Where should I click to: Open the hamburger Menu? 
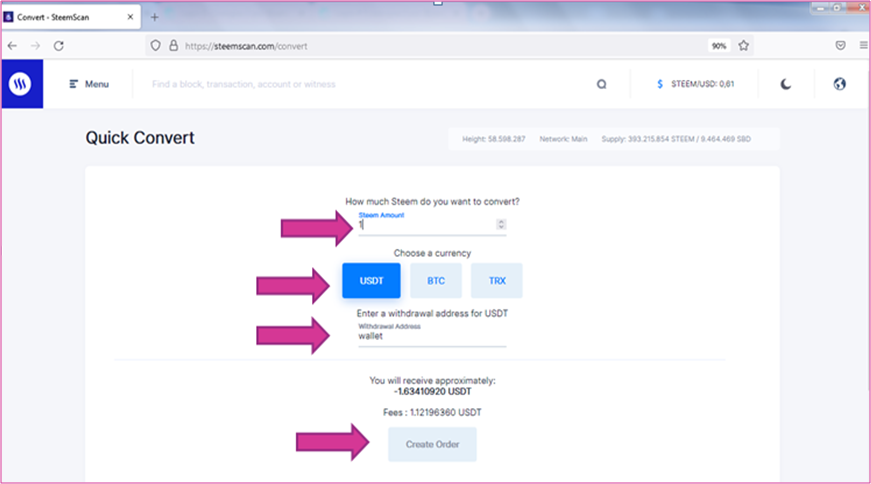(x=89, y=84)
